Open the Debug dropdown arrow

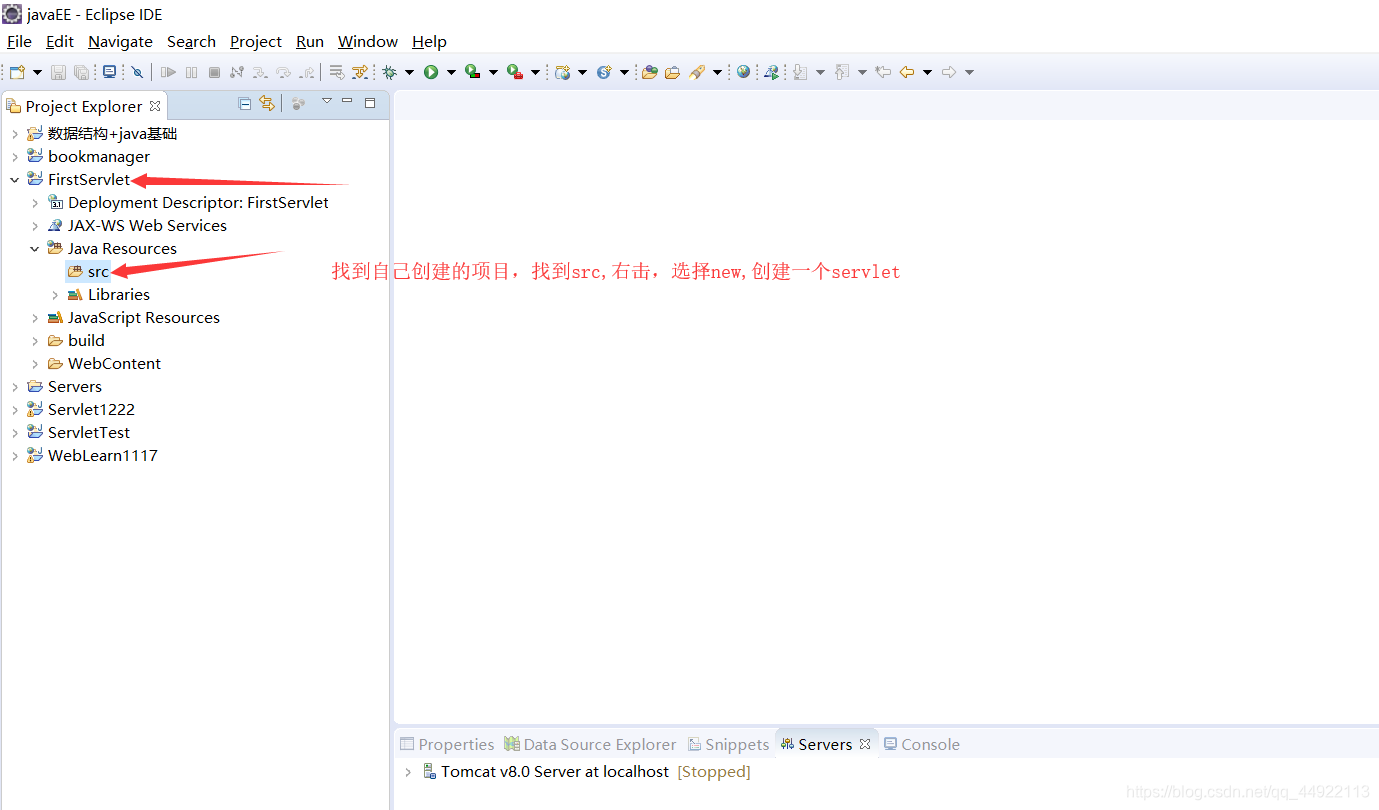point(409,72)
